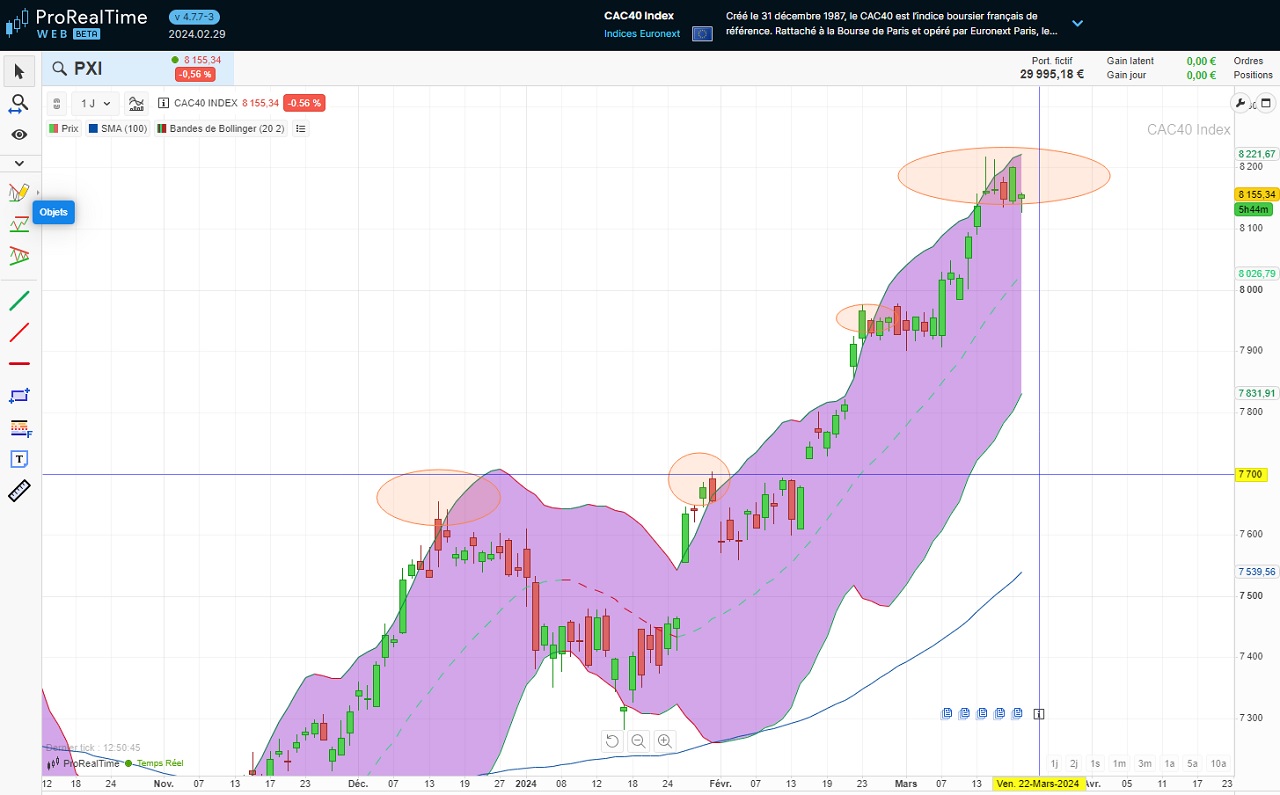This screenshot has height=795, width=1280.
Task: Open the 1 J timeframe dropdown
Action: coord(95,103)
